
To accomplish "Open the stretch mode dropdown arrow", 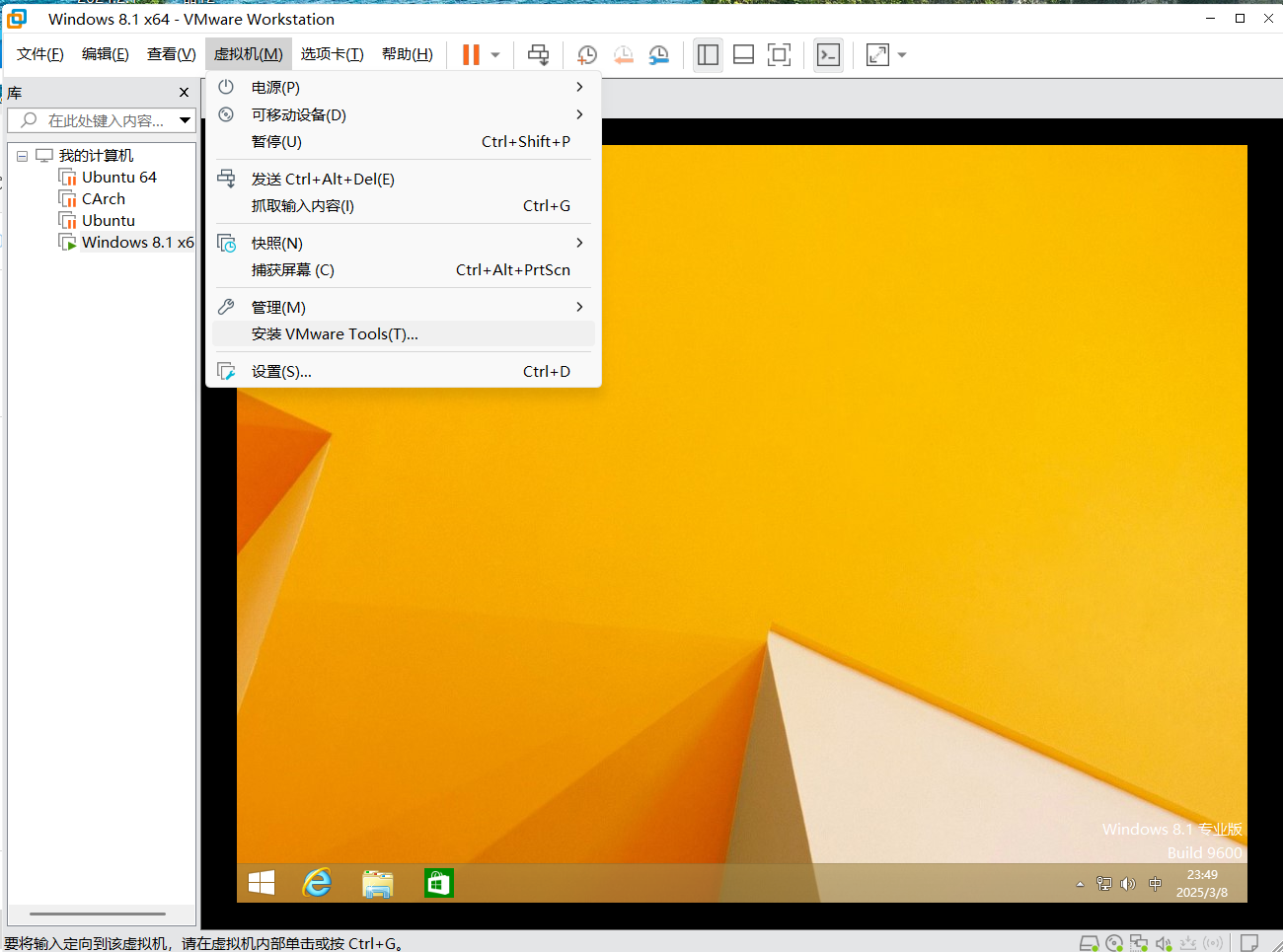I will (x=902, y=55).
